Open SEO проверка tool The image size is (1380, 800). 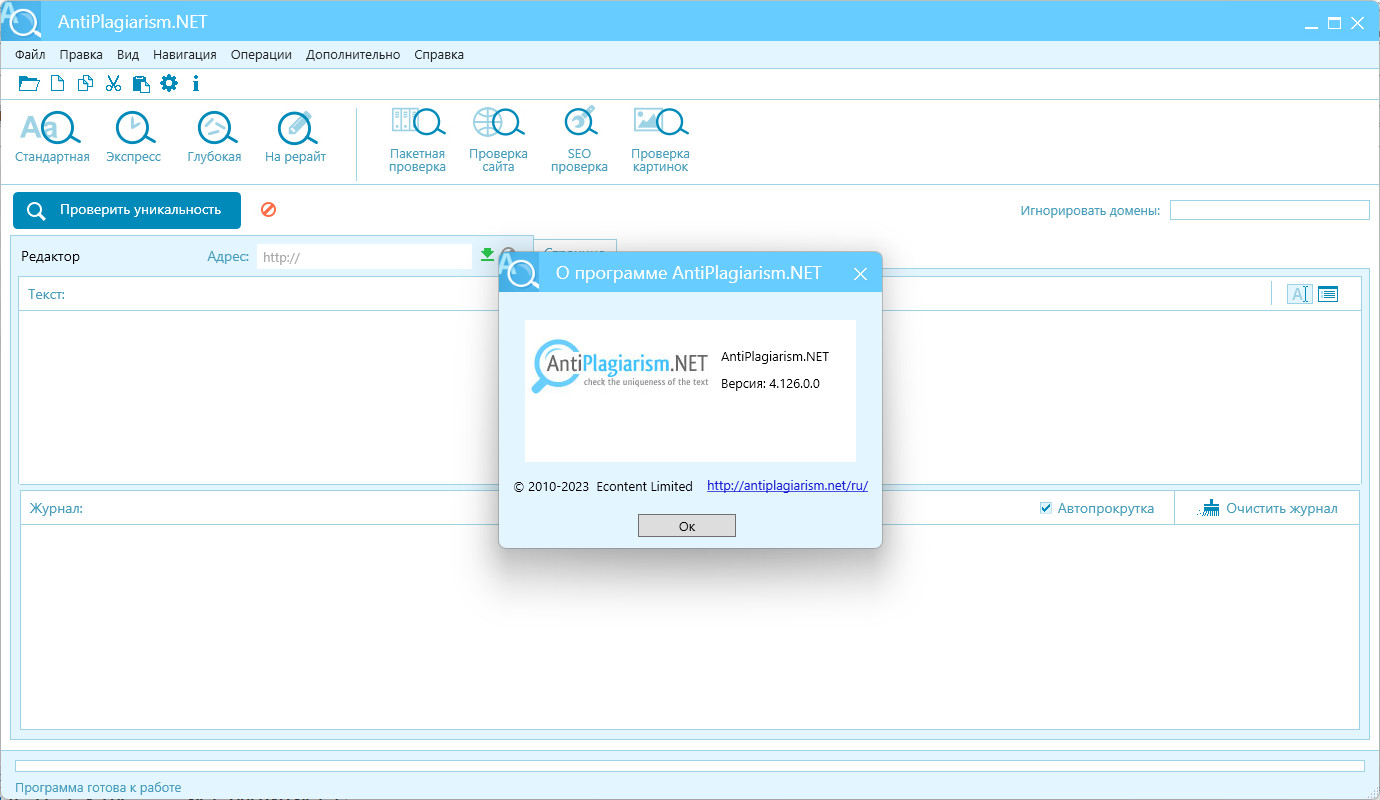[x=579, y=140]
